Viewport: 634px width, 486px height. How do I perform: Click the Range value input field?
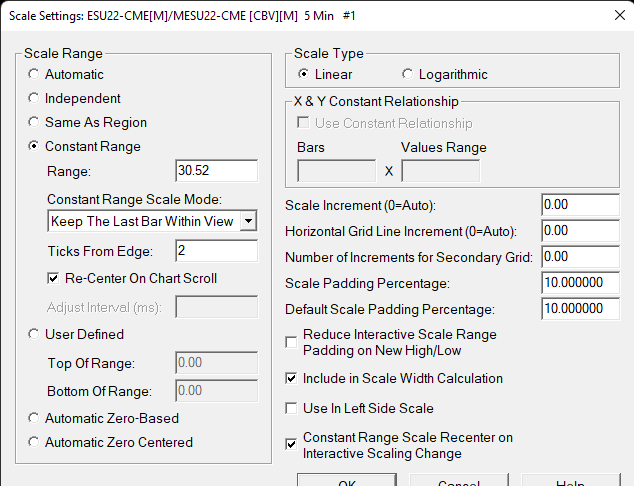216,171
